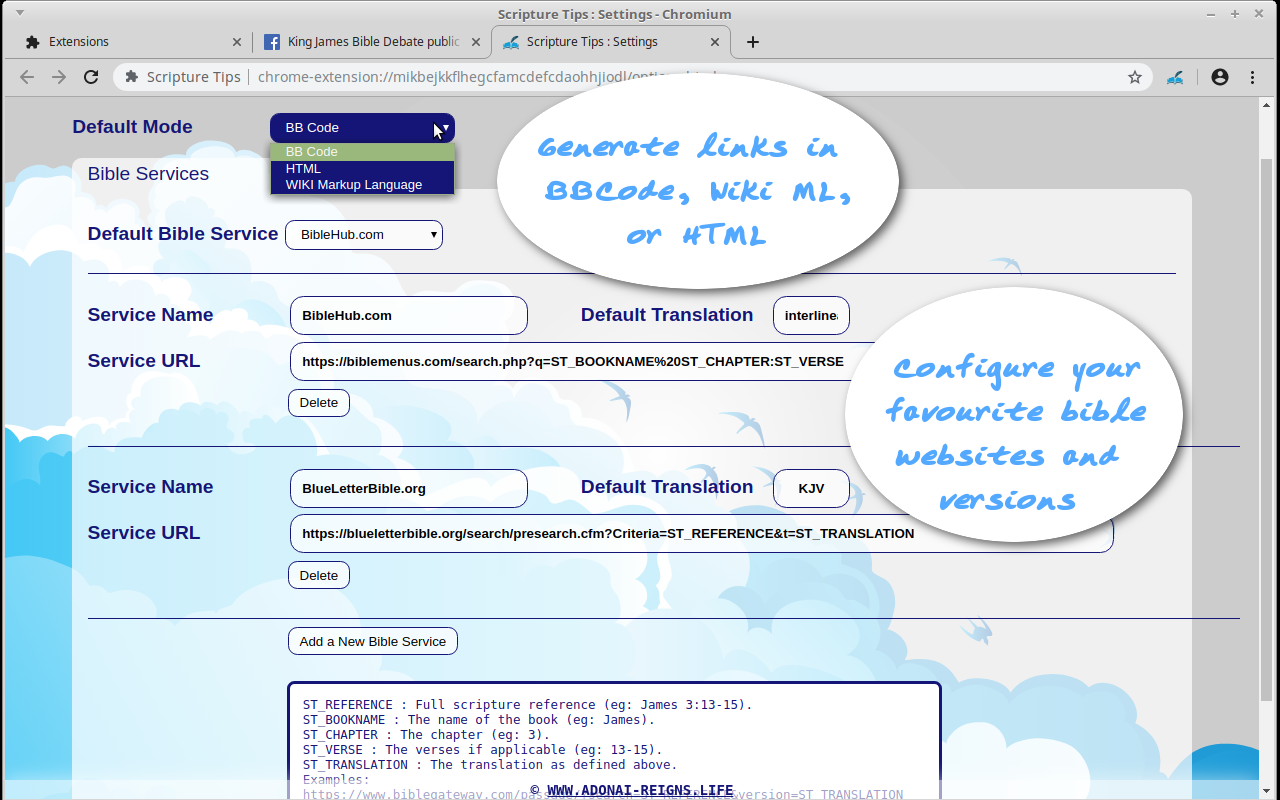Click the page vertical scrollbar
This screenshot has height=800, width=1280.
pos(1267,430)
